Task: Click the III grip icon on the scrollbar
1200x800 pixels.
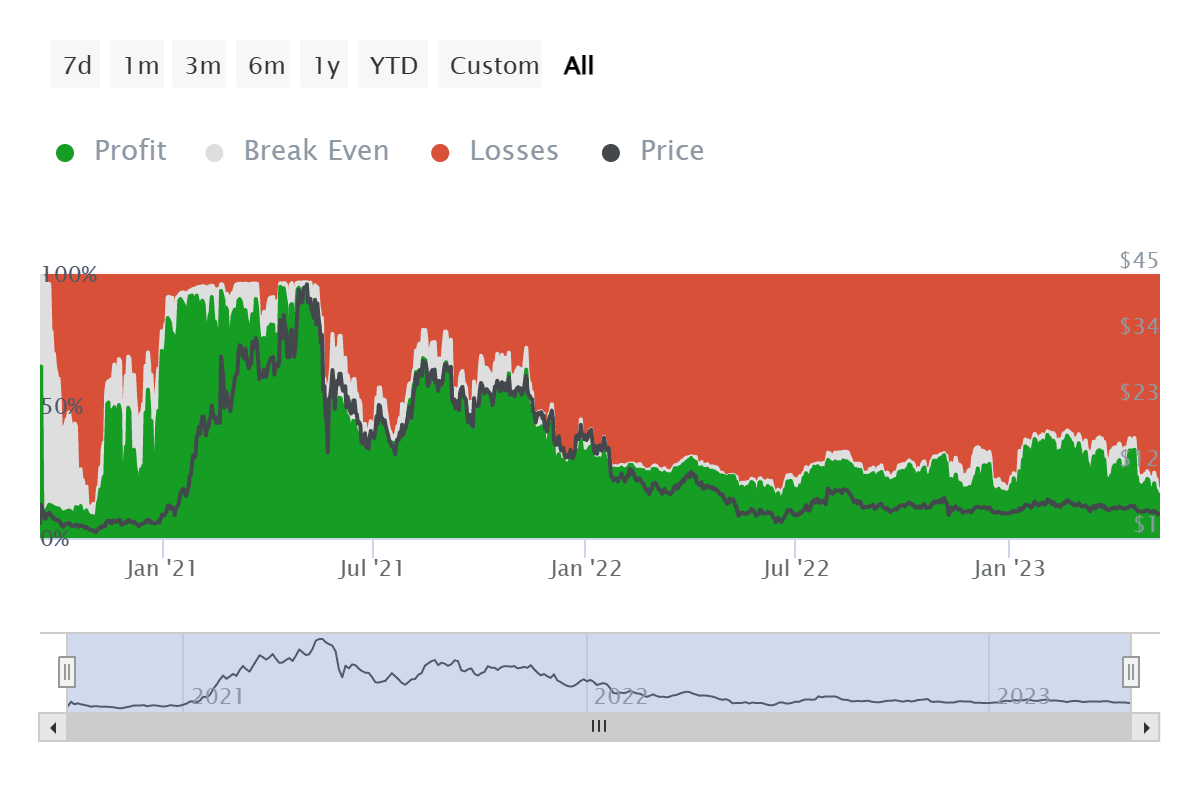Action: (598, 727)
